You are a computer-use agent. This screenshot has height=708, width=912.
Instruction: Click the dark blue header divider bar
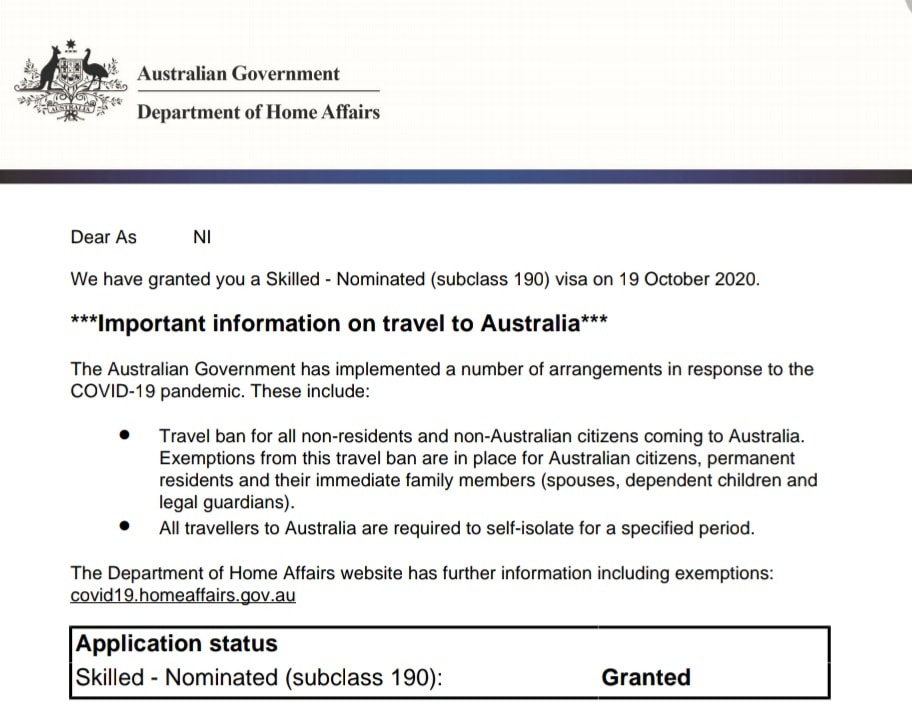456,176
